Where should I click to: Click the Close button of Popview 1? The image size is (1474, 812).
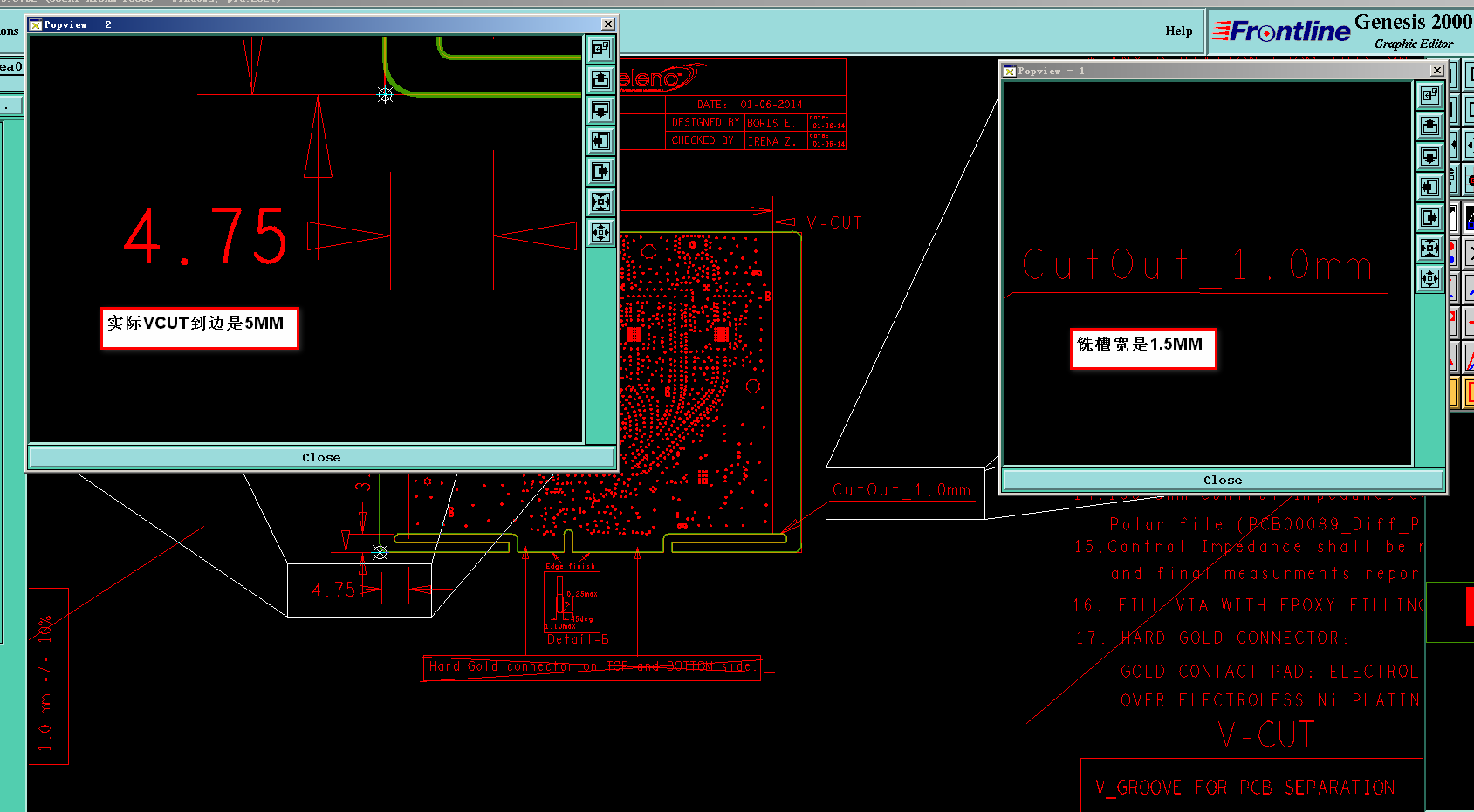coord(1222,480)
